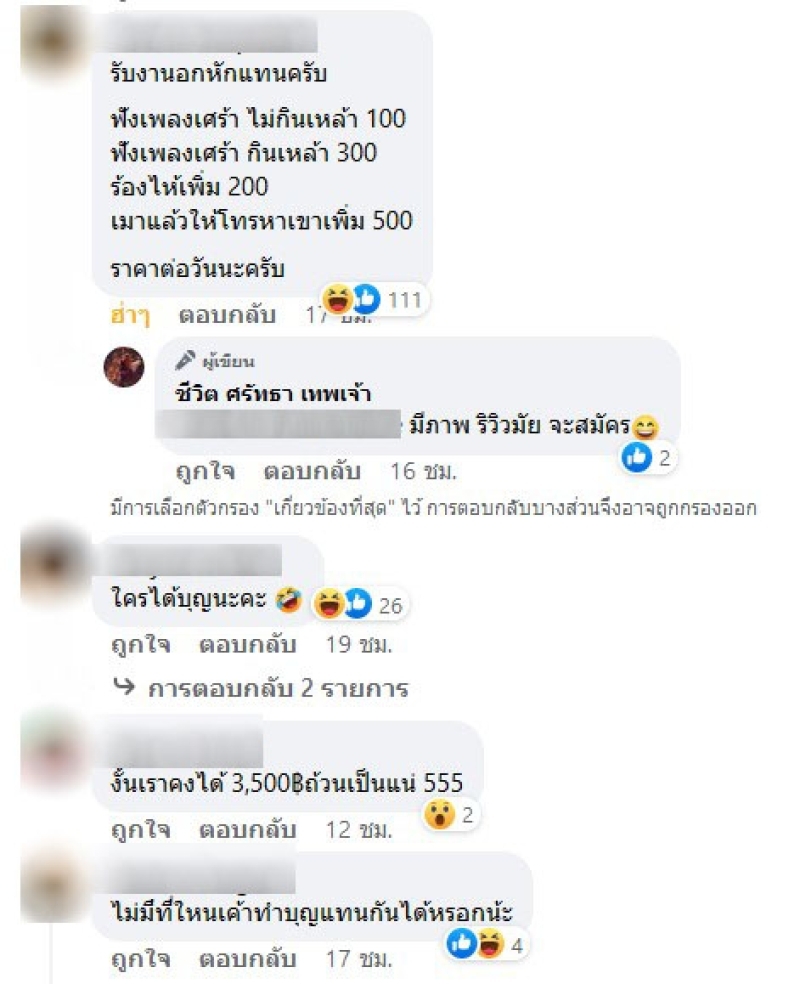Click the 19 ชม. timestamp link
The height and width of the screenshot is (984, 800).
point(359,644)
